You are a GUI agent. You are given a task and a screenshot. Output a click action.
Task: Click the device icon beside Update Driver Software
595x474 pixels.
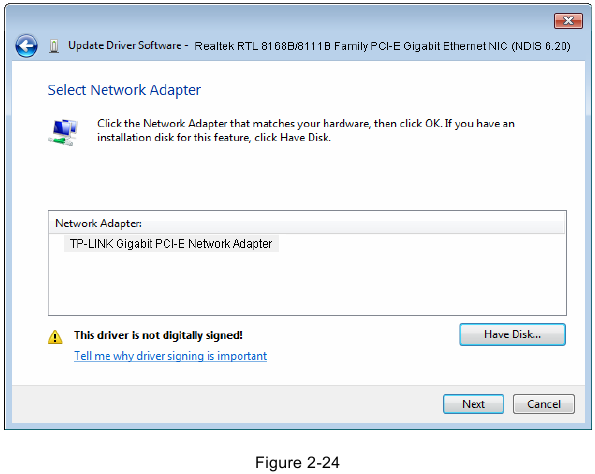point(54,46)
